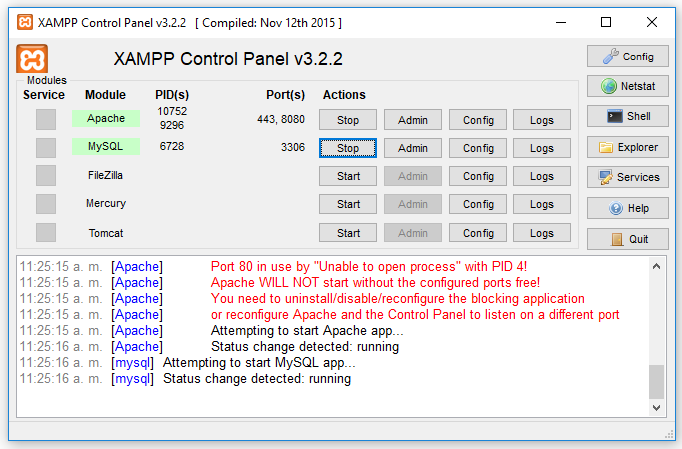Click the XAMPP logo in the title bar
This screenshot has width=682, height=449.
click(x=25, y=22)
